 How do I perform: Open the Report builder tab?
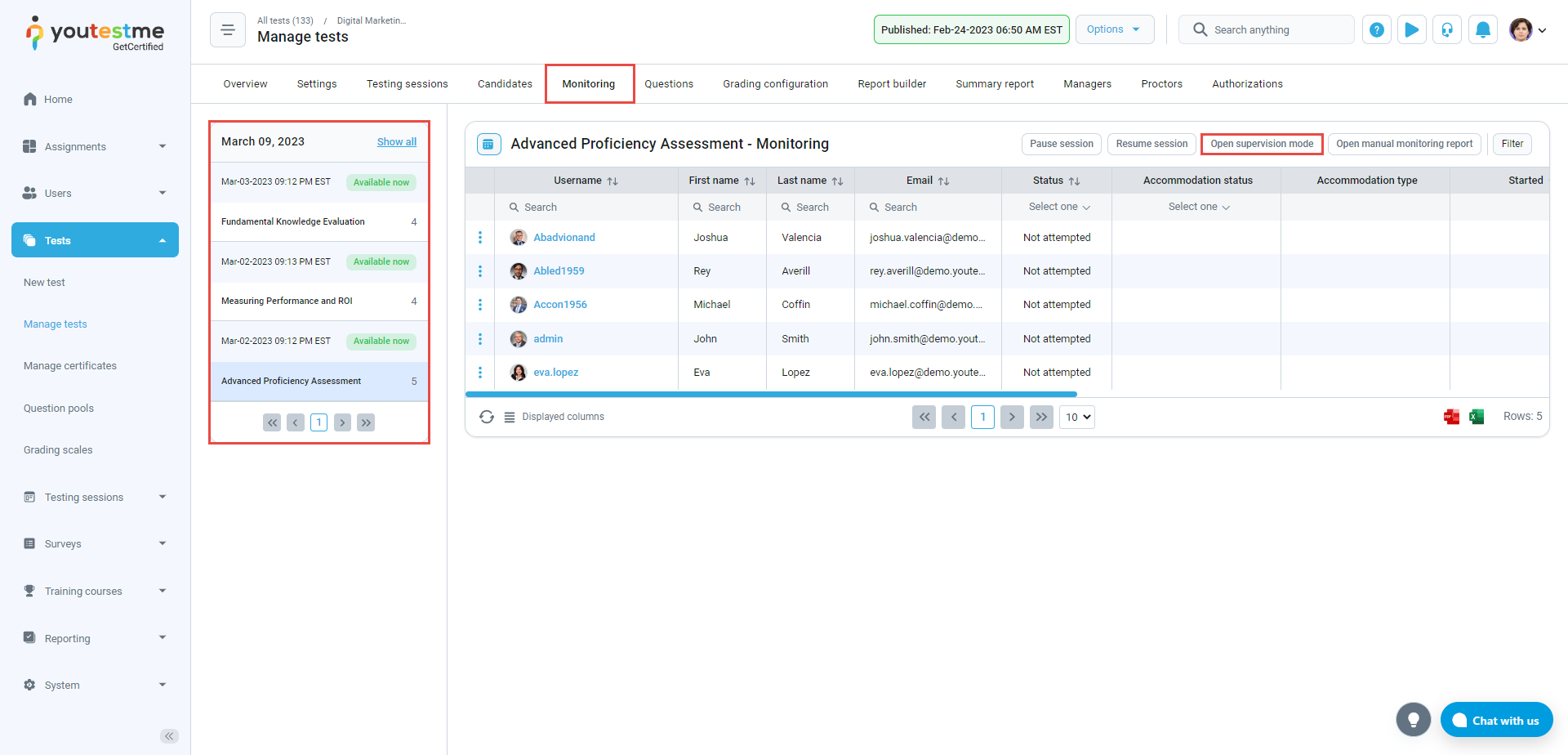tap(892, 84)
